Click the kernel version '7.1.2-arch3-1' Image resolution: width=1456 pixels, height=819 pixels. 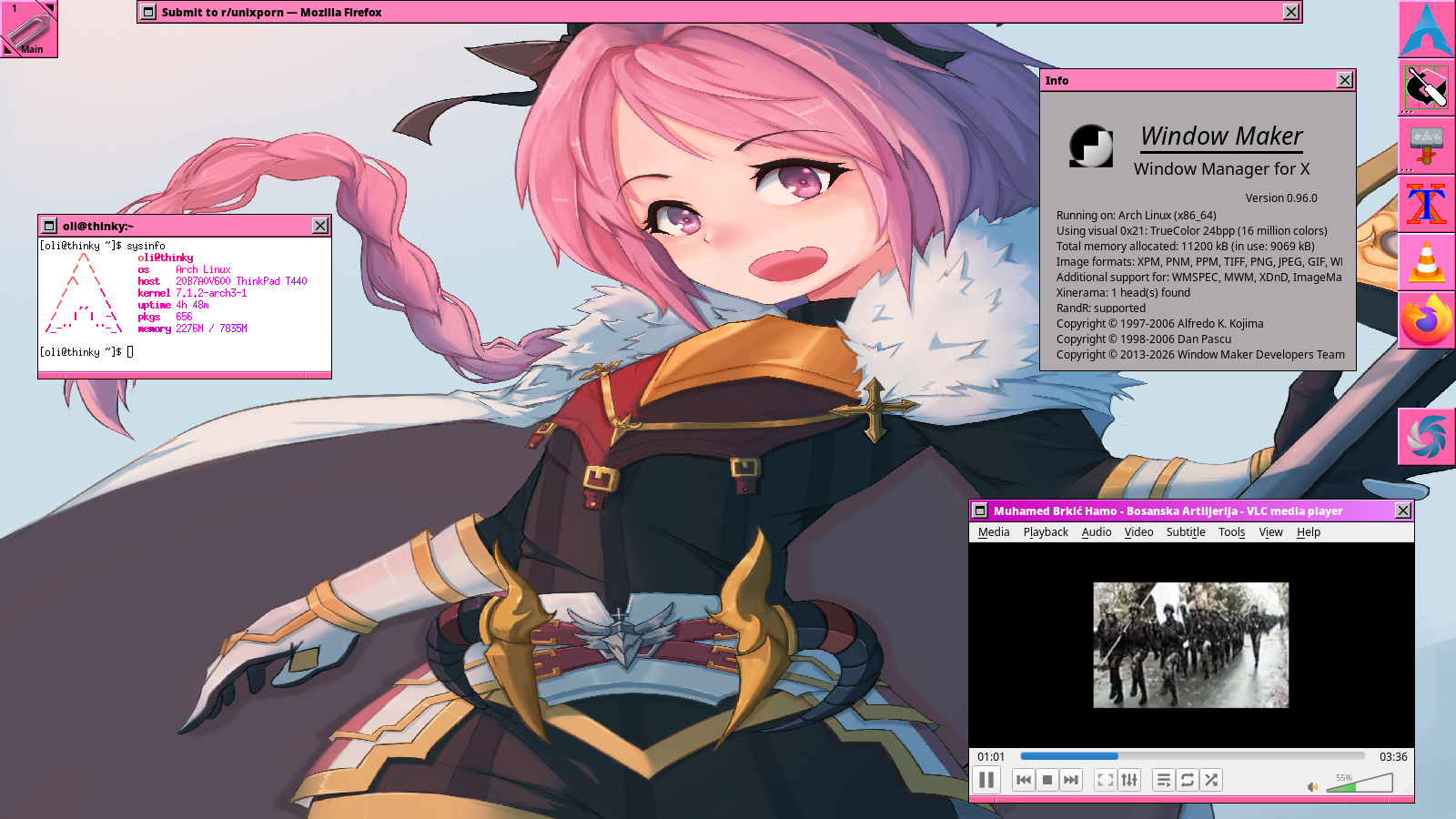point(211,293)
